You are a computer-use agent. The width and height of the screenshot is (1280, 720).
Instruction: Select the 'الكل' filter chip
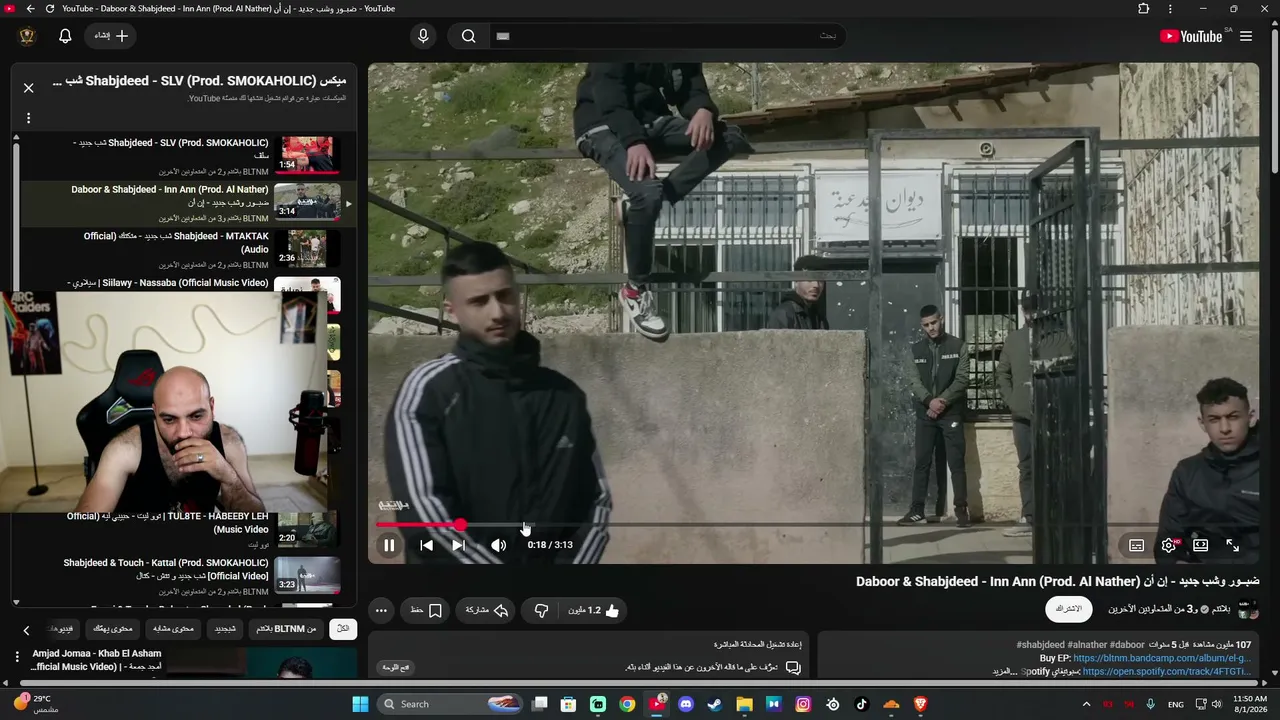pyautogui.click(x=343, y=629)
